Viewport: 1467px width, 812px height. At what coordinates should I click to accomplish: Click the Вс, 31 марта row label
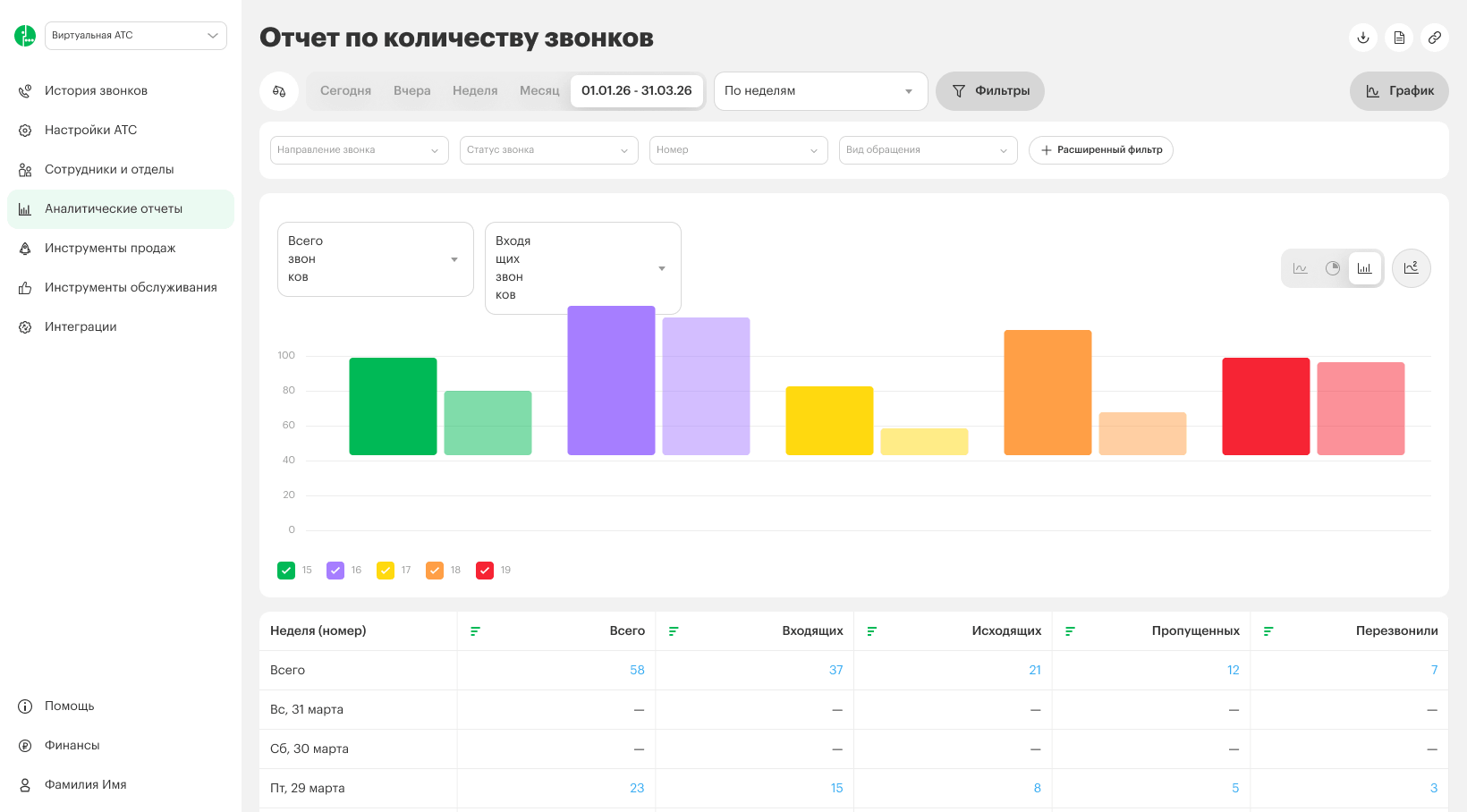[307, 710]
